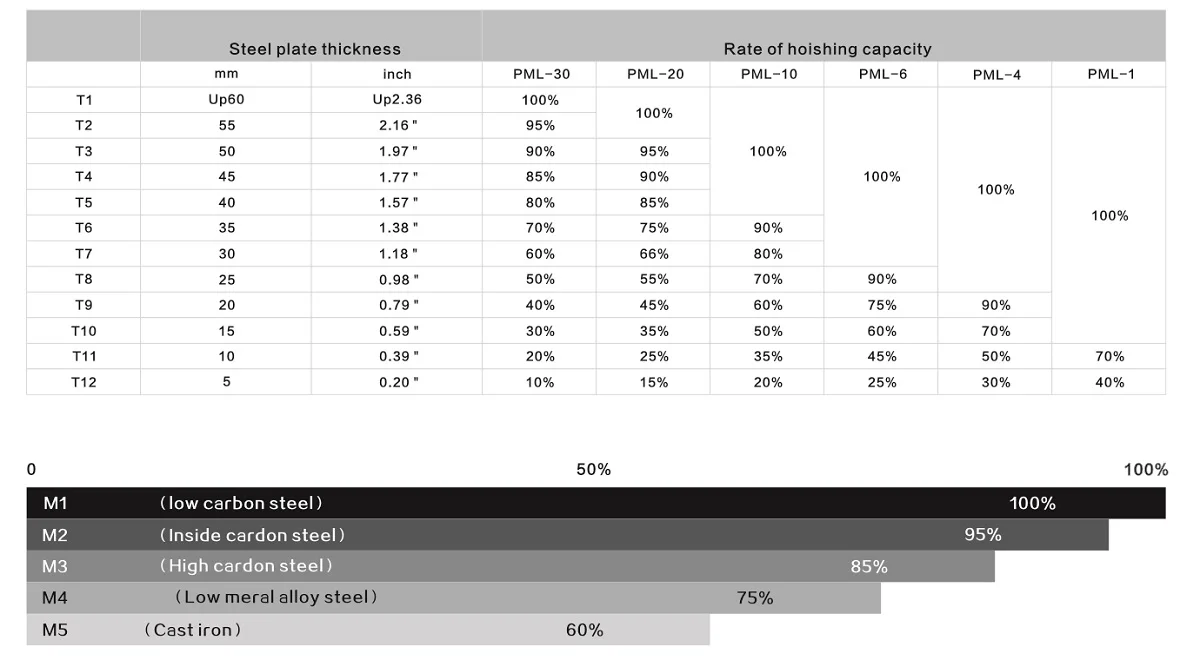Select the M3 High cardon steel bar
Screen dimensions: 1200x660
pyautogui.click(x=510, y=566)
